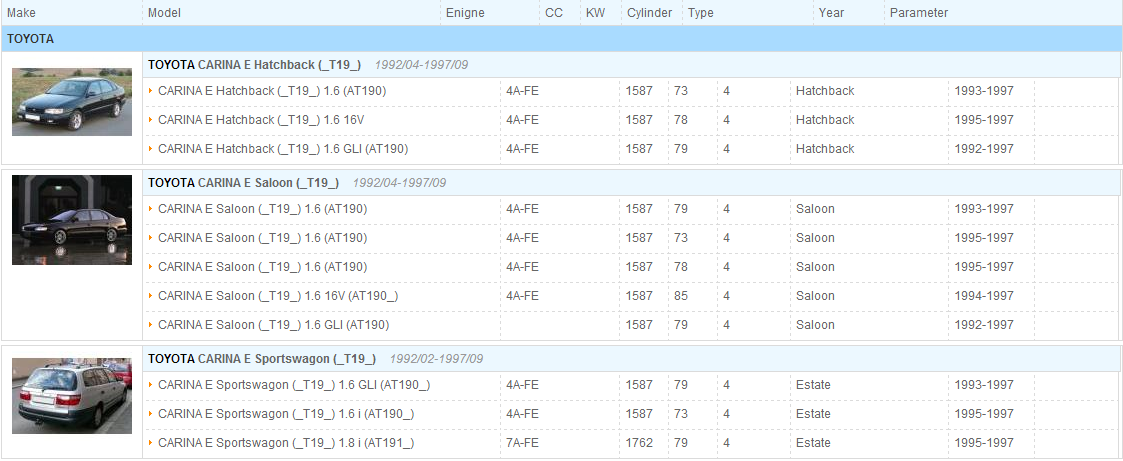Select CARINA E Sportswagon (_T19_) 1.6 GLI (AT190_)
1123x461 pixels.
pos(294,385)
